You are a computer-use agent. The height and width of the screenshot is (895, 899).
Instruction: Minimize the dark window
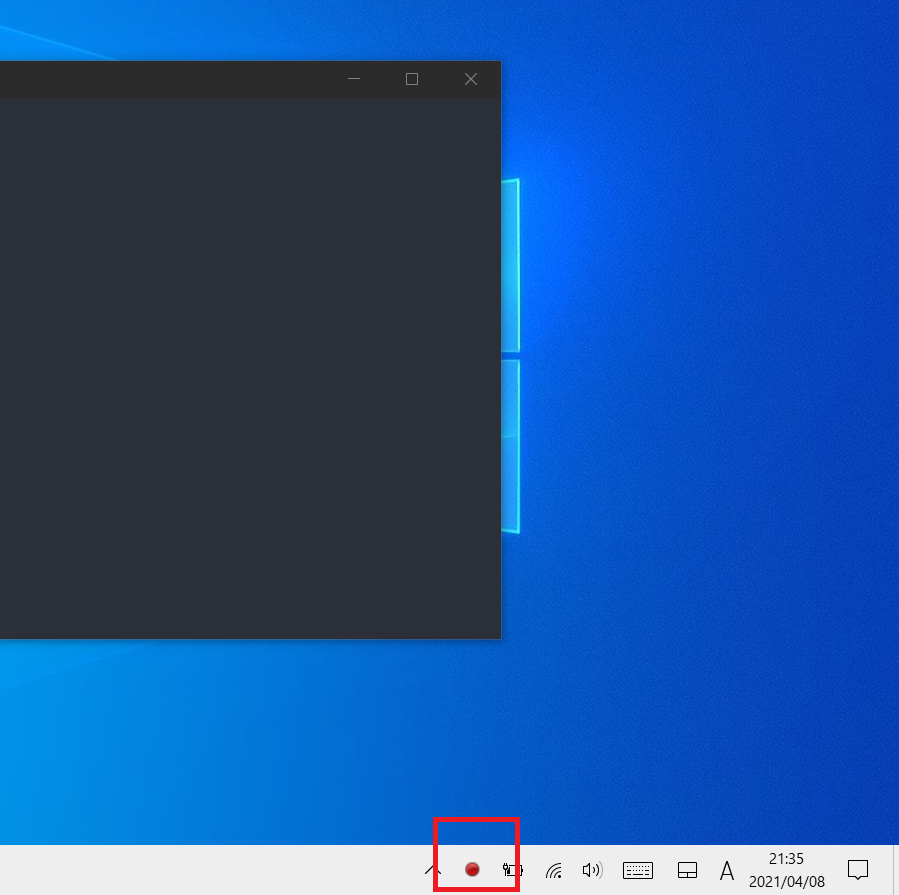click(x=354, y=79)
